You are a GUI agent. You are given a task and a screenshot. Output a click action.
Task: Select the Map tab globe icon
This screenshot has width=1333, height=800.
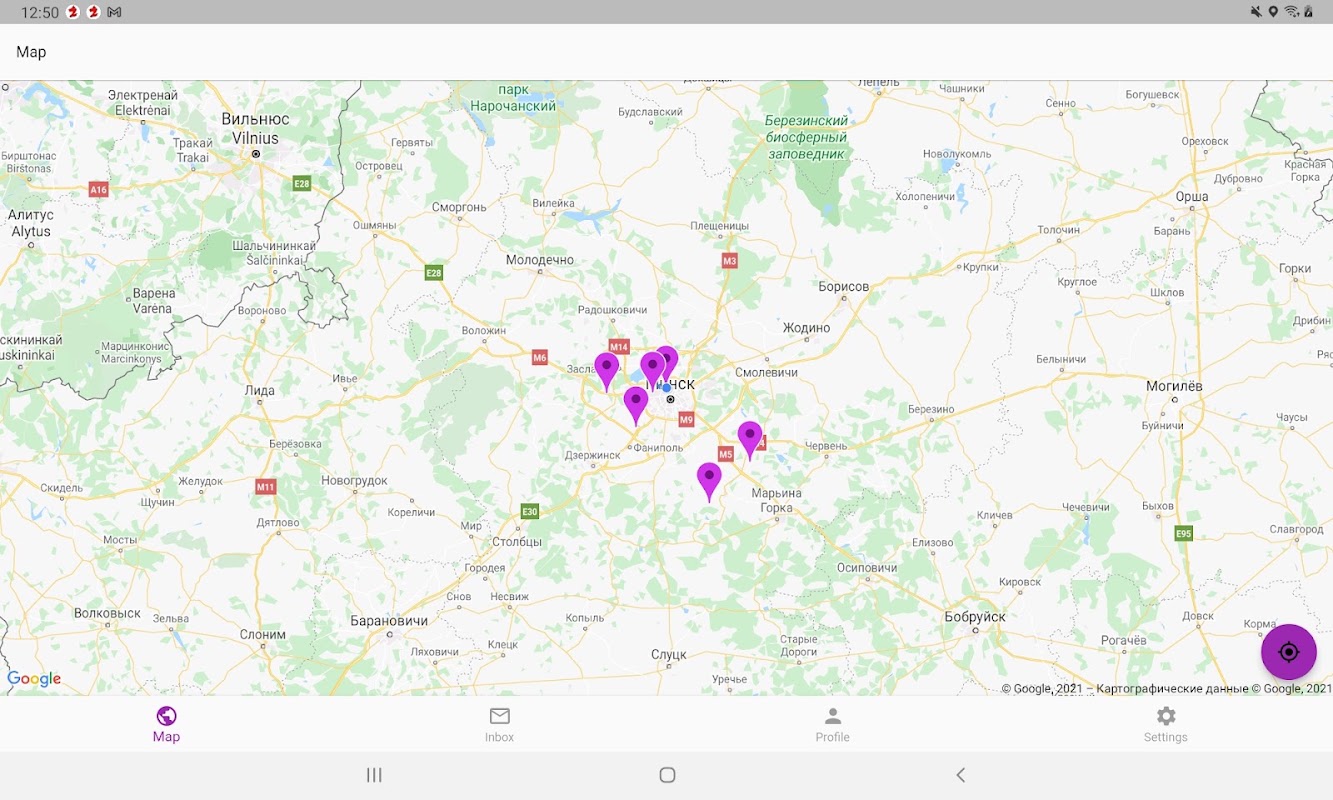coord(166,716)
